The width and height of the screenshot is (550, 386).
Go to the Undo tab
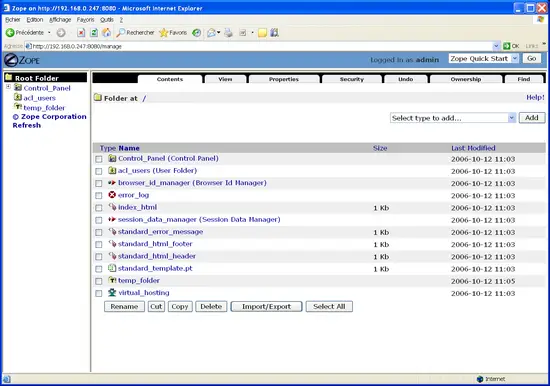[406, 79]
